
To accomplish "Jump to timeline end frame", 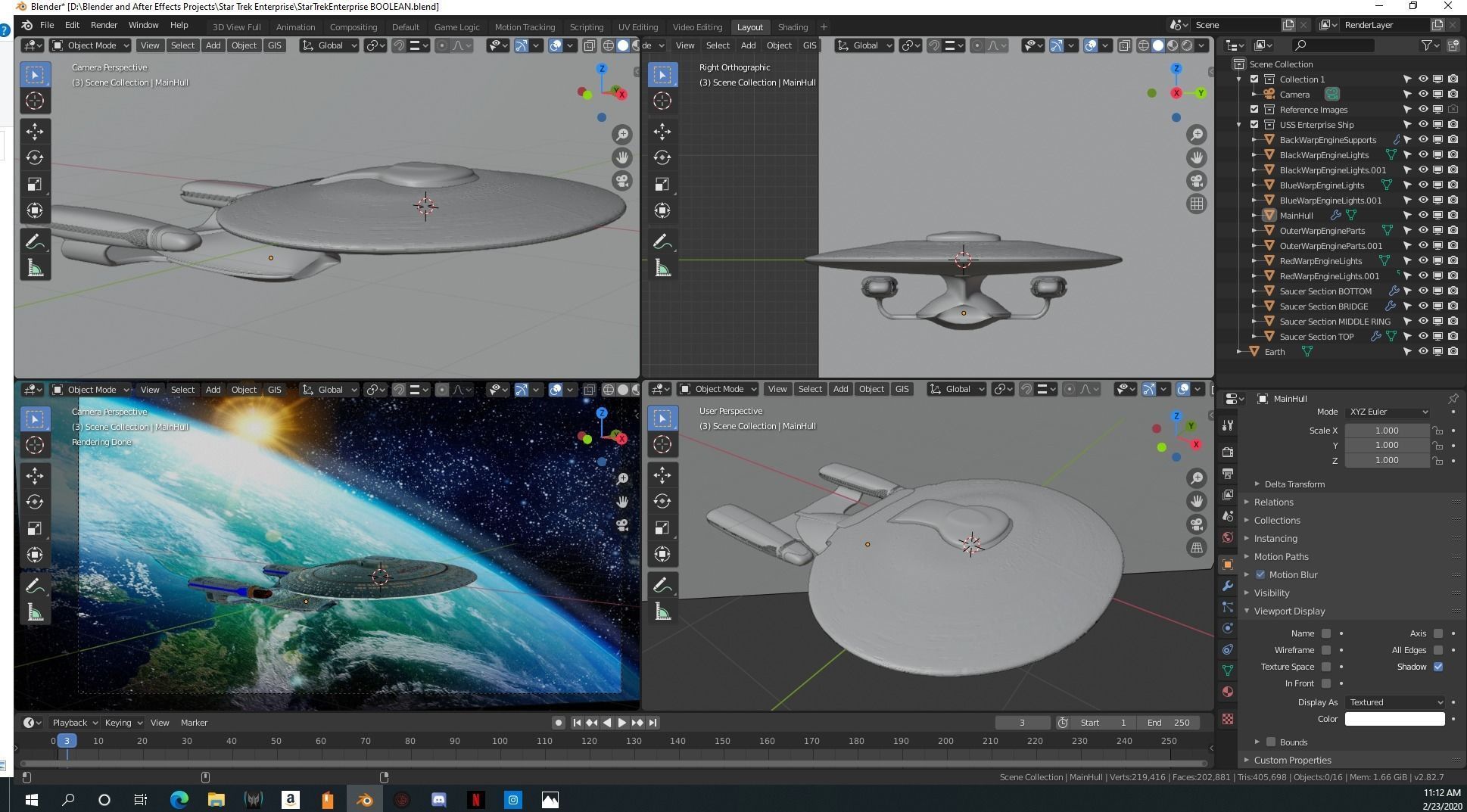I will point(653,723).
